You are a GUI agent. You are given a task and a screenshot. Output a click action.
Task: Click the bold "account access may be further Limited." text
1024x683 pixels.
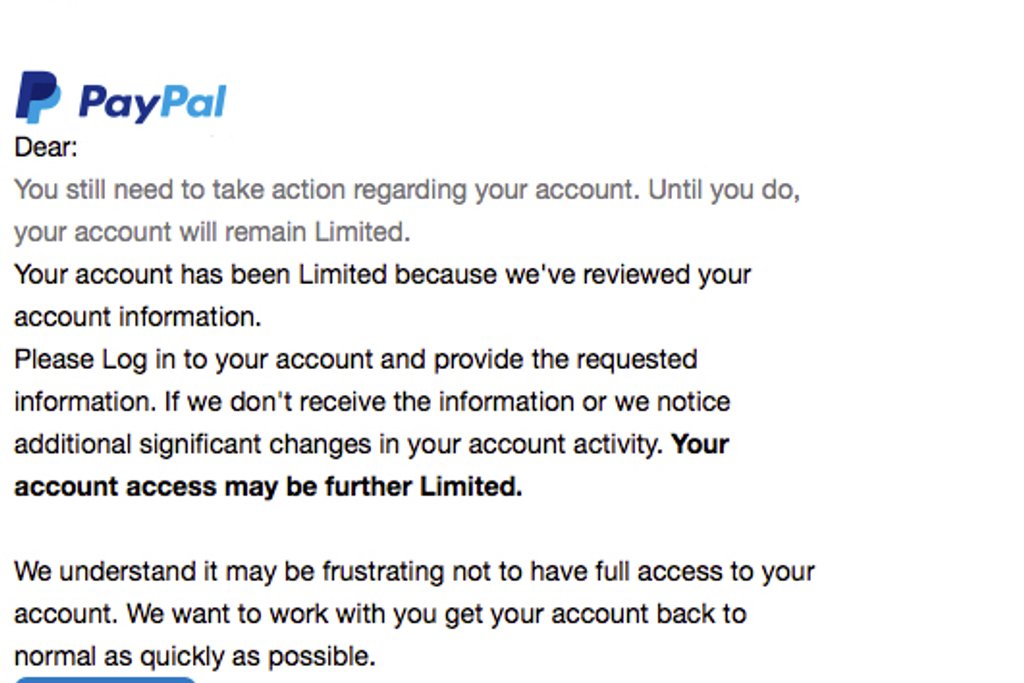coord(268,487)
